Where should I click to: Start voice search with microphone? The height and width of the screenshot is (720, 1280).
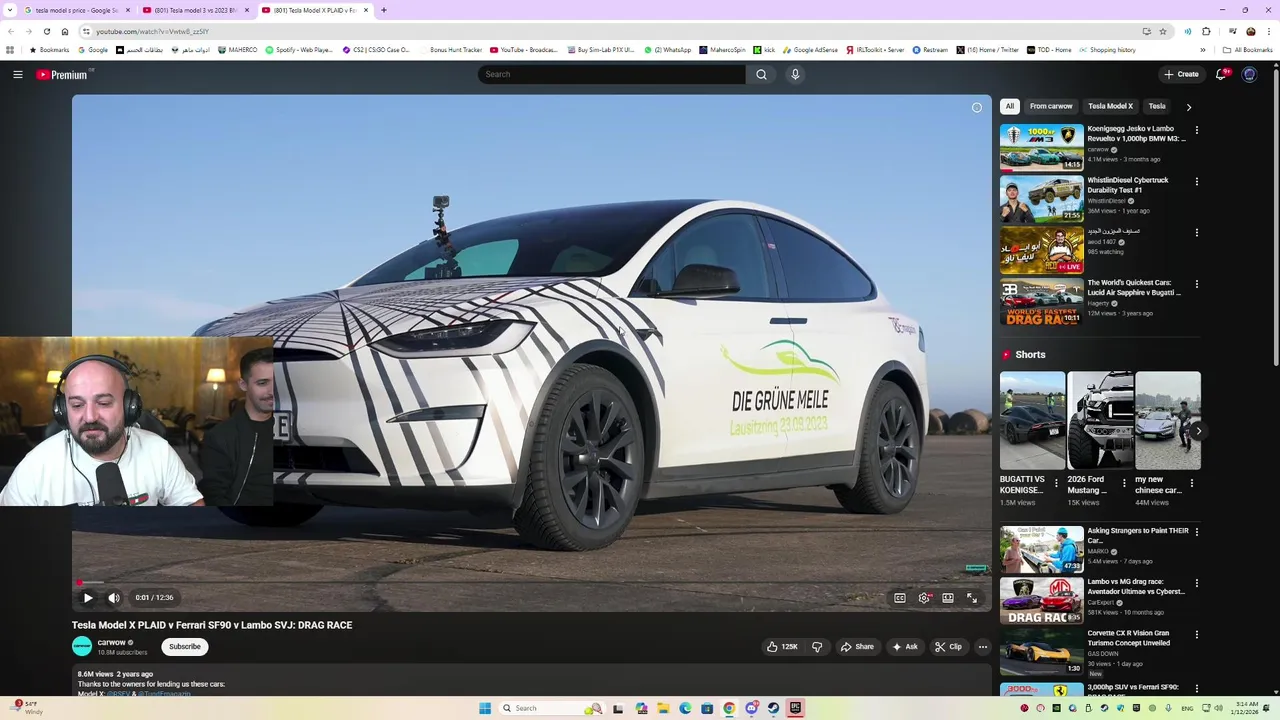click(x=795, y=74)
